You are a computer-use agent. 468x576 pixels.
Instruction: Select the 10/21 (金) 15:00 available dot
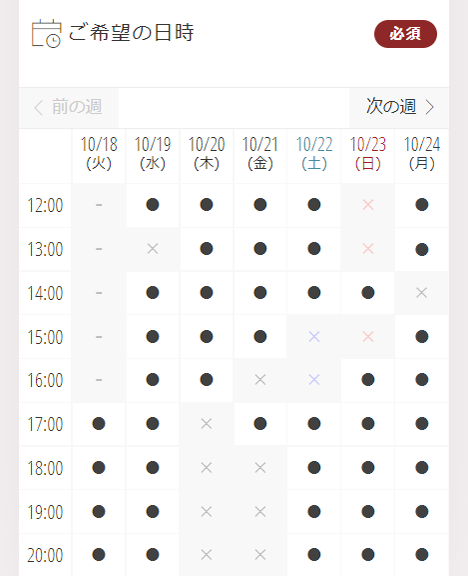click(260, 336)
